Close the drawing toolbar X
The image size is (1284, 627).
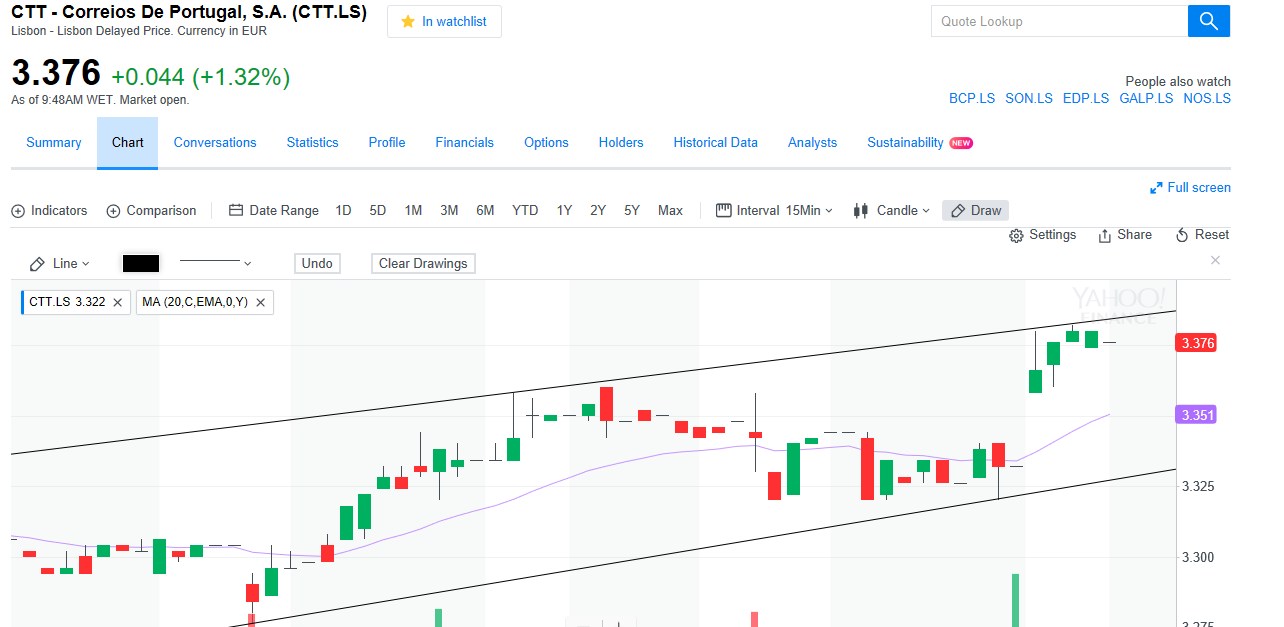coord(1215,260)
